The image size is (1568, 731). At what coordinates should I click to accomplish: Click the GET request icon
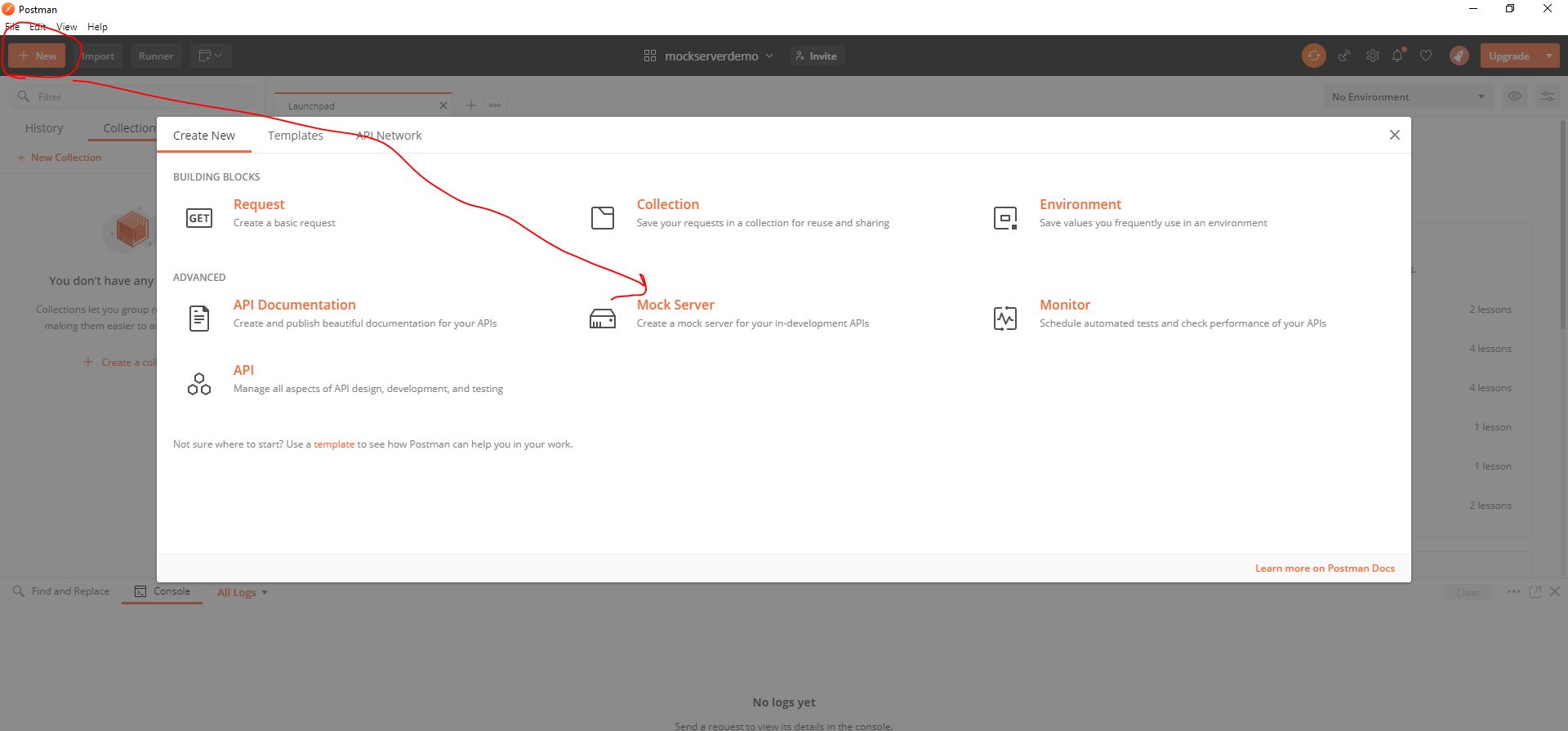[x=199, y=218]
